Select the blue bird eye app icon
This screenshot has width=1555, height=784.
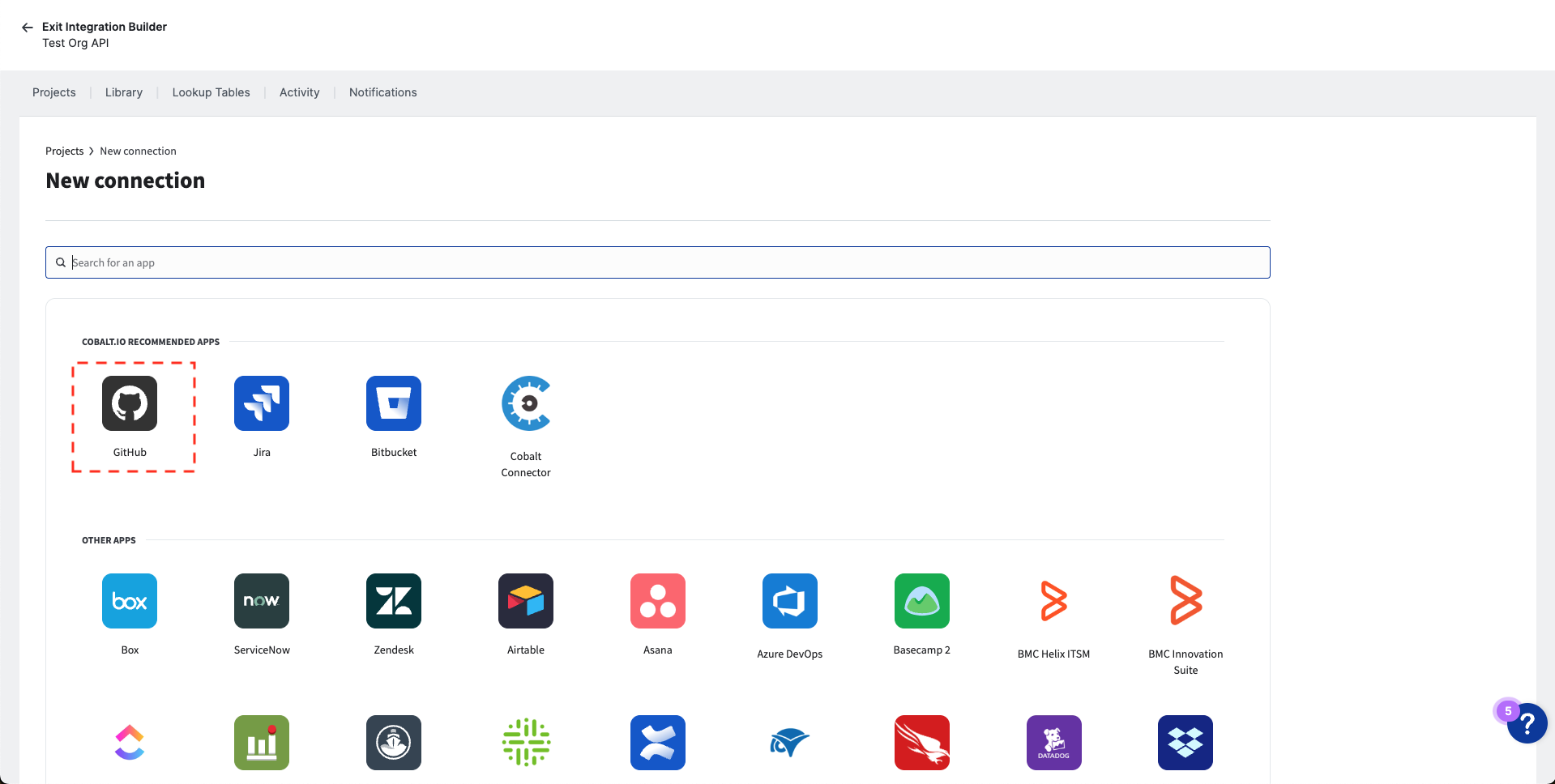pyautogui.click(x=790, y=743)
